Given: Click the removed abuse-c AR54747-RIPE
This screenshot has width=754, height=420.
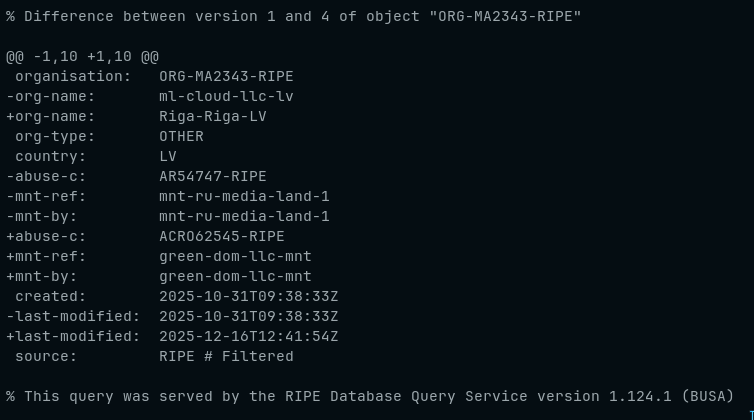Looking at the screenshot, I should coord(213,177).
